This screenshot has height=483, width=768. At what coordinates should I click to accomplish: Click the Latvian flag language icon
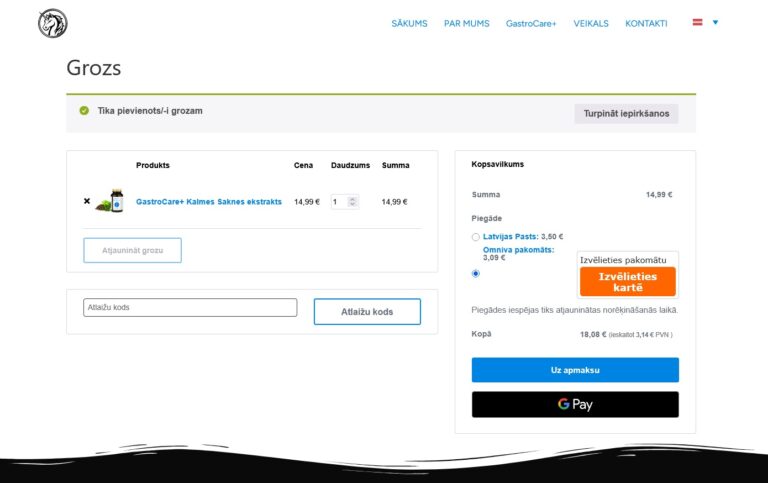[697, 22]
